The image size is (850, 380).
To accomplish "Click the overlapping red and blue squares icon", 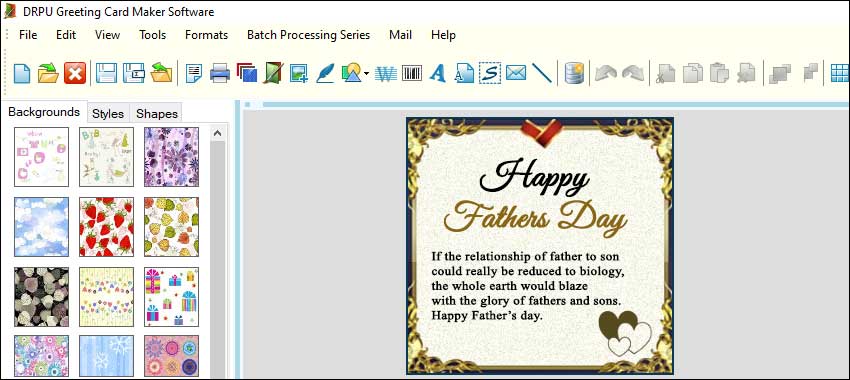I will (x=247, y=73).
